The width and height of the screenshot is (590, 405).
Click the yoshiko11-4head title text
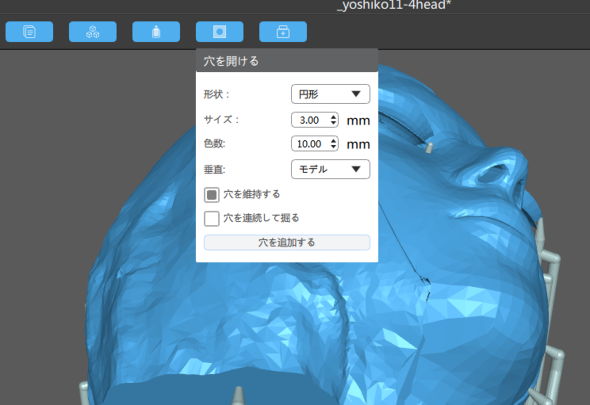click(394, 5)
